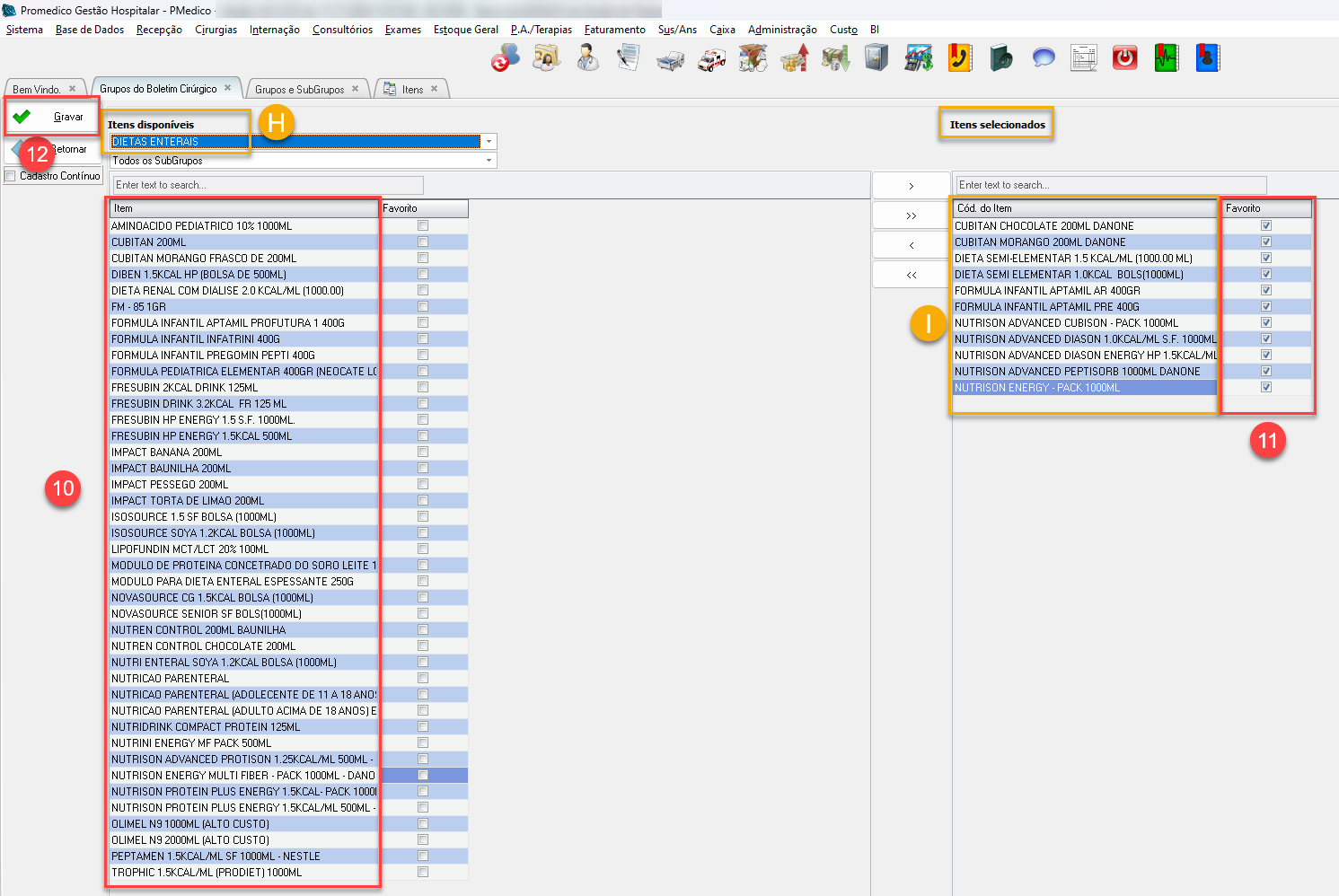Click the red power button icon
Viewport: 1339px width, 896px height.
[1124, 58]
